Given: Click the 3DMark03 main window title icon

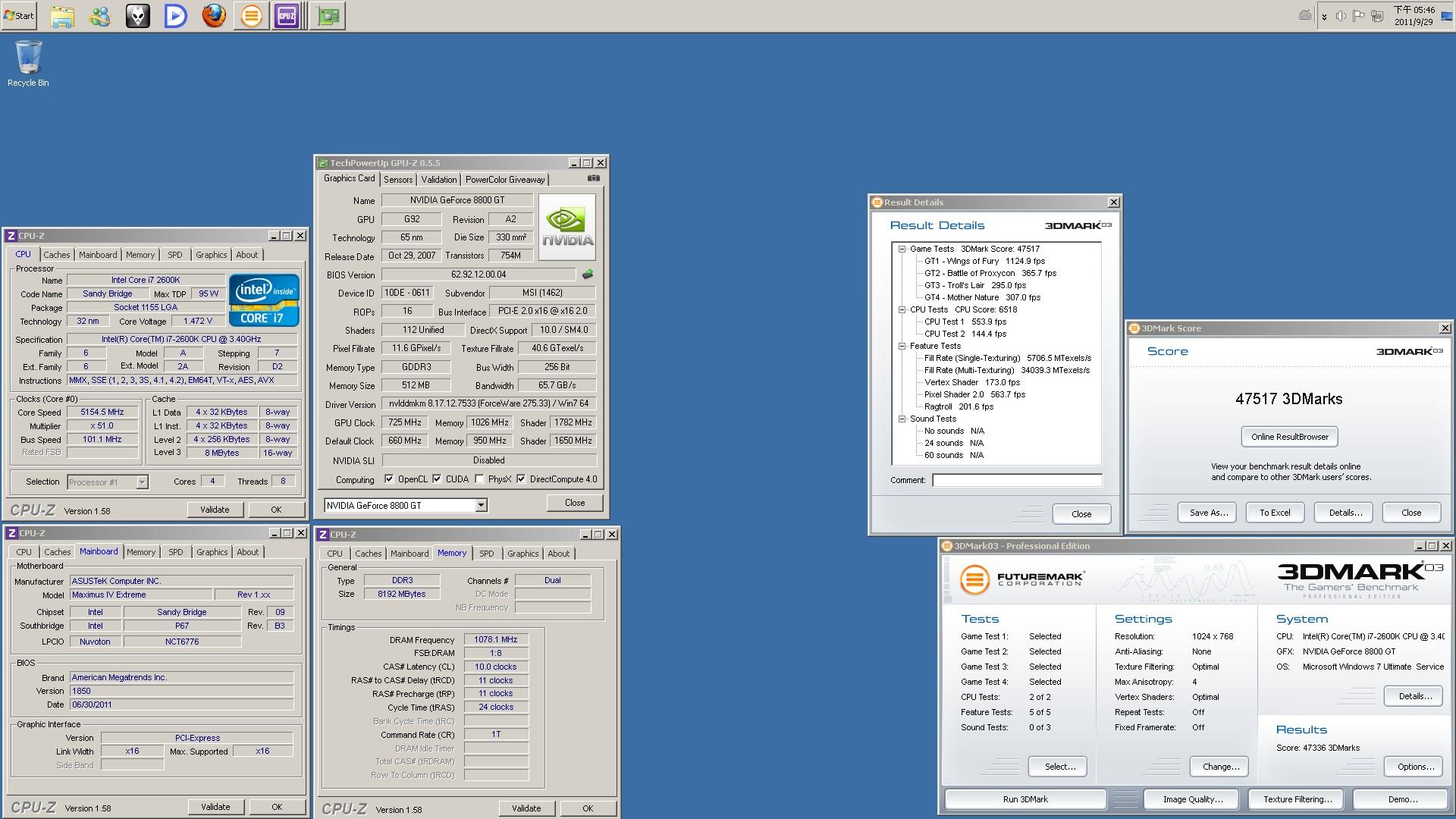Looking at the screenshot, I should coord(946,546).
